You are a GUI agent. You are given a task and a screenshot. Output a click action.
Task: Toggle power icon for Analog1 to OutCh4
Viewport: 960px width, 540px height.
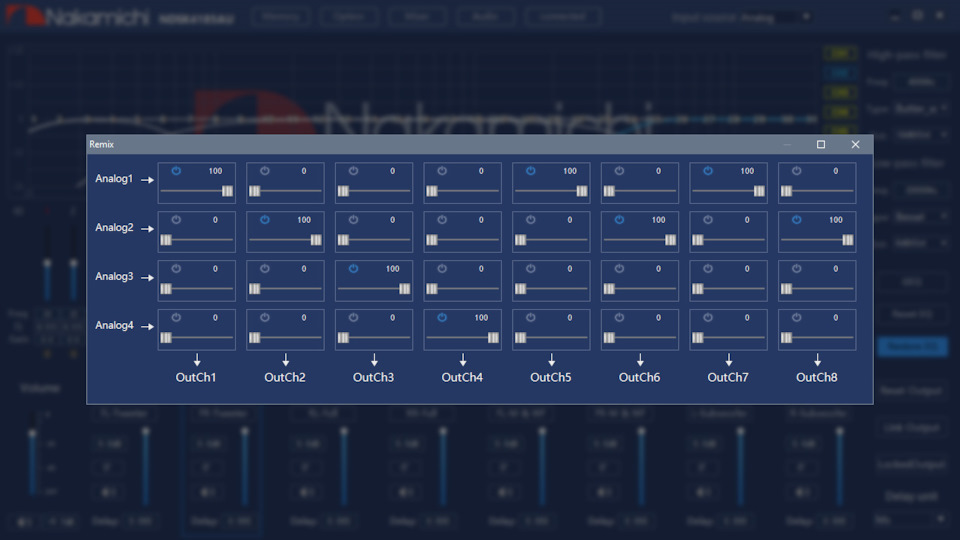pyautogui.click(x=442, y=171)
